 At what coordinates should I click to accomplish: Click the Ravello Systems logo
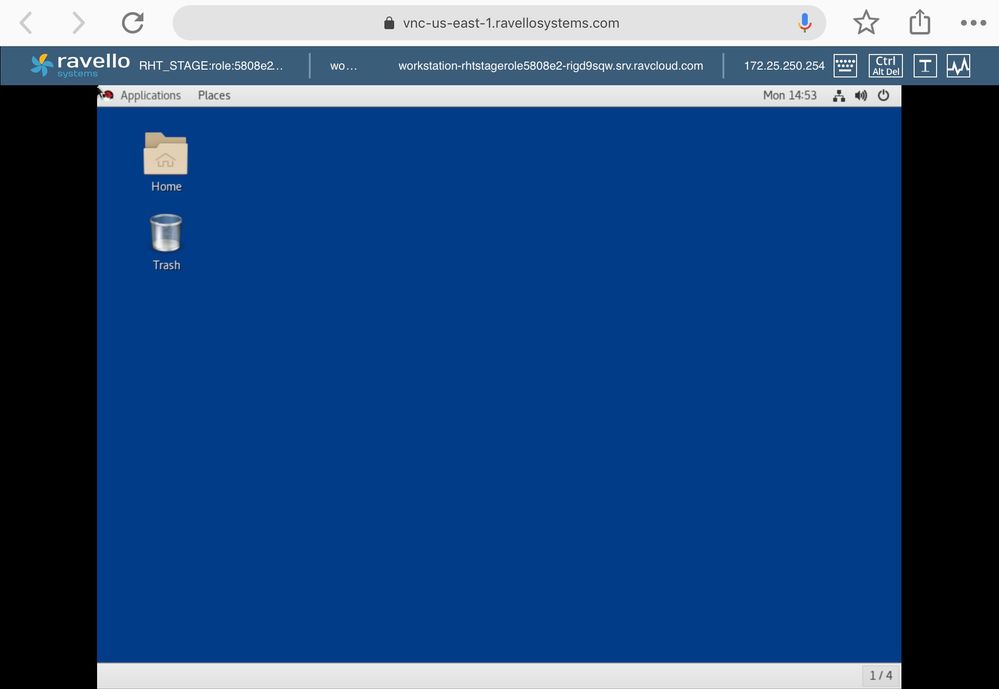coord(80,65)
